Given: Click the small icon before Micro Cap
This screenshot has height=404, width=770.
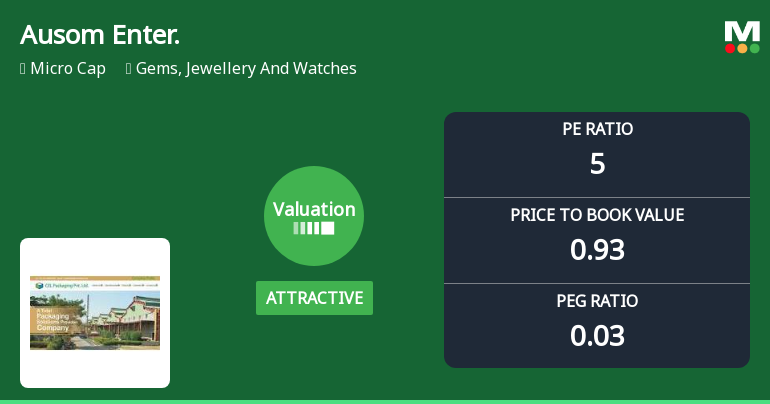Looking at the screenshot, I should coord(23,69).
